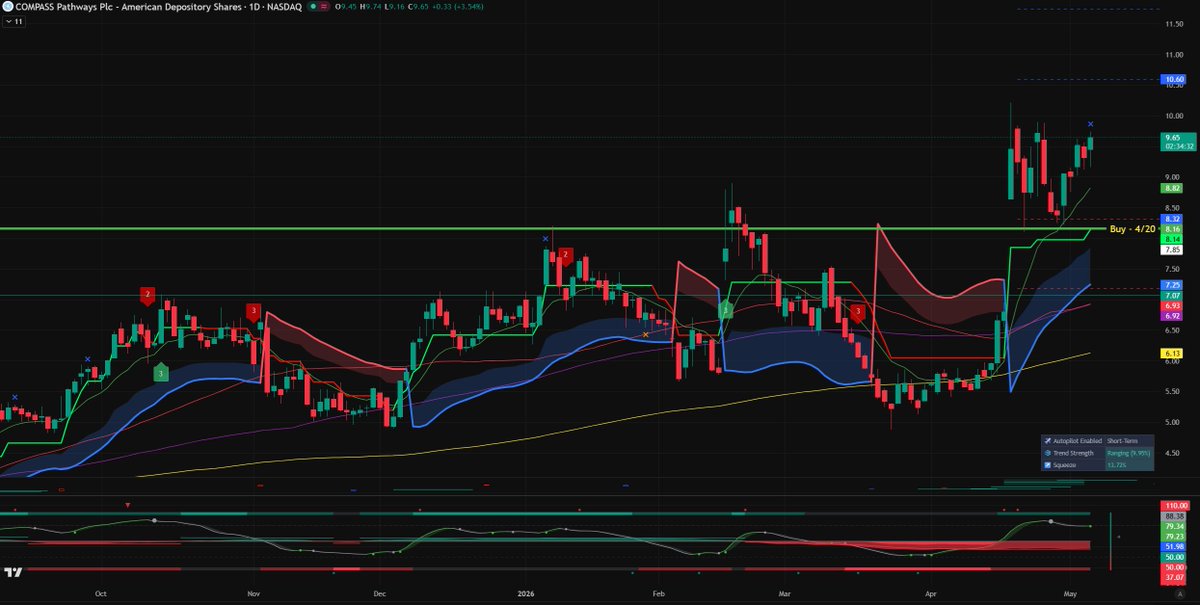
Task: Click the red 37.07 oscillator label
Action: pyautogui.click(x=1173, y=578)
